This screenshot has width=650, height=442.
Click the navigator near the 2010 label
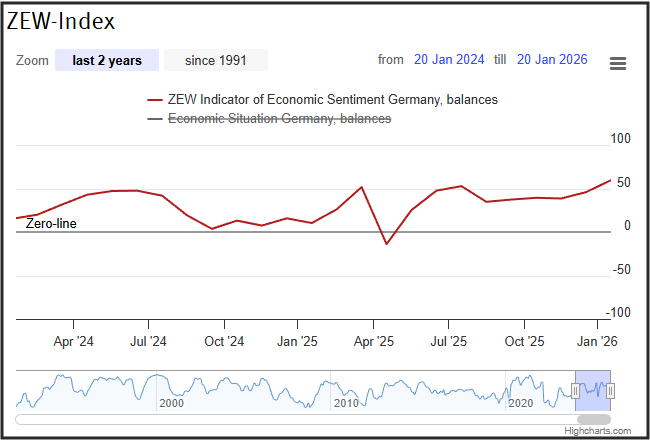(x=345, y=390)
